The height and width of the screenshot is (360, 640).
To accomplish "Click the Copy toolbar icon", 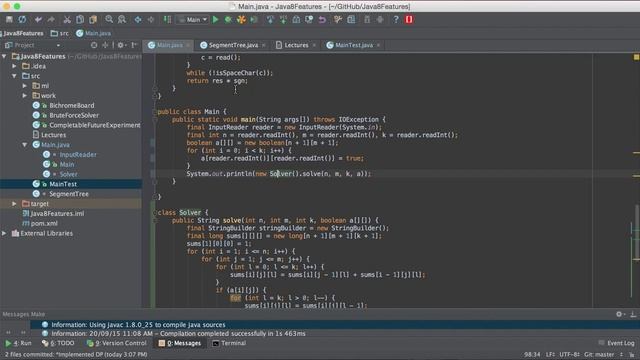I will coord(80,19).
